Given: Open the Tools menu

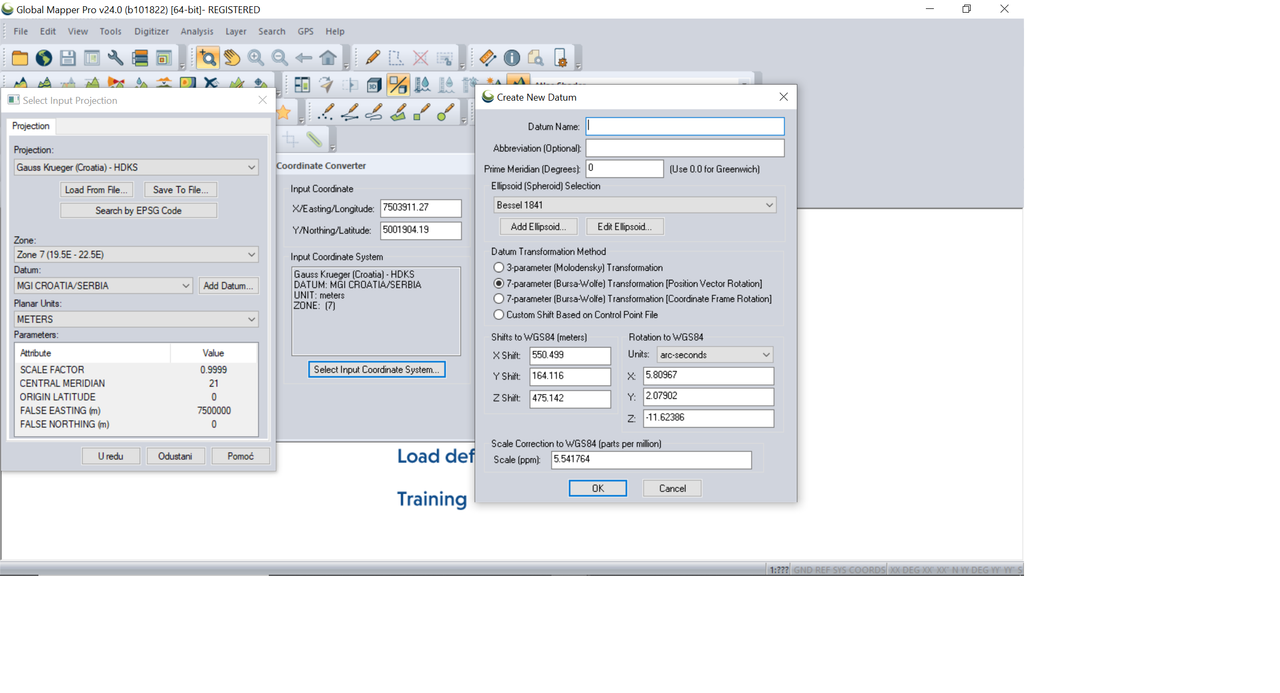Looking at the screenshot, I should [x=110, y=31].
